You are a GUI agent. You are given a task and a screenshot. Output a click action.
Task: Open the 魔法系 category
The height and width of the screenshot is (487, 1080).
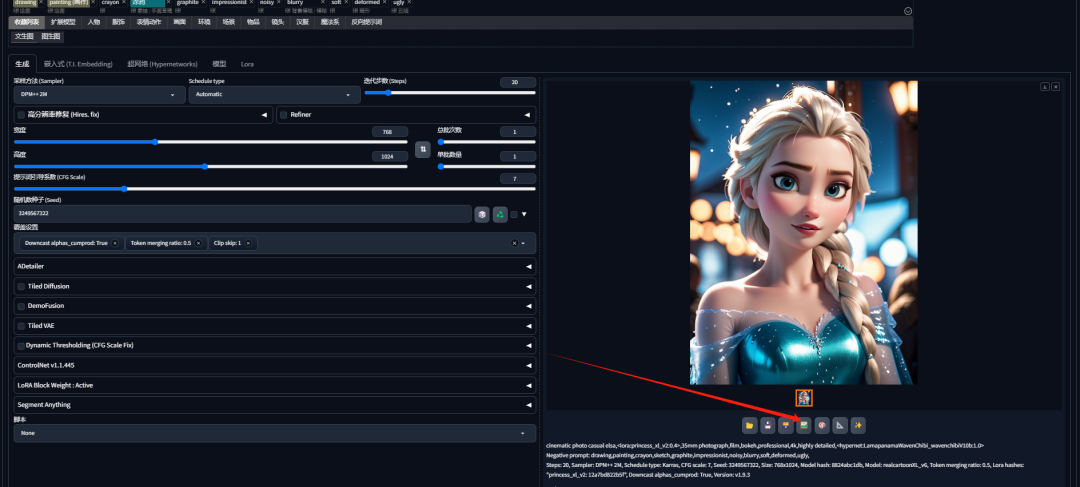pos(330,22)
